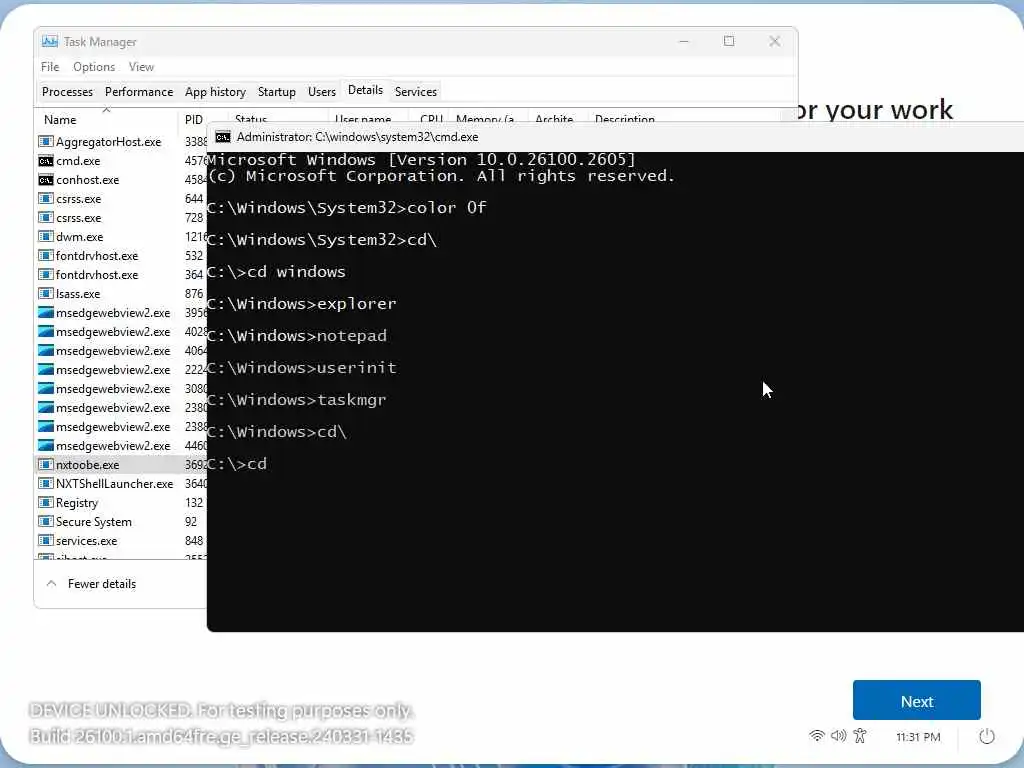
Task: Select fontdrvhost.exe with PID 364
Action: pos(121,274)
